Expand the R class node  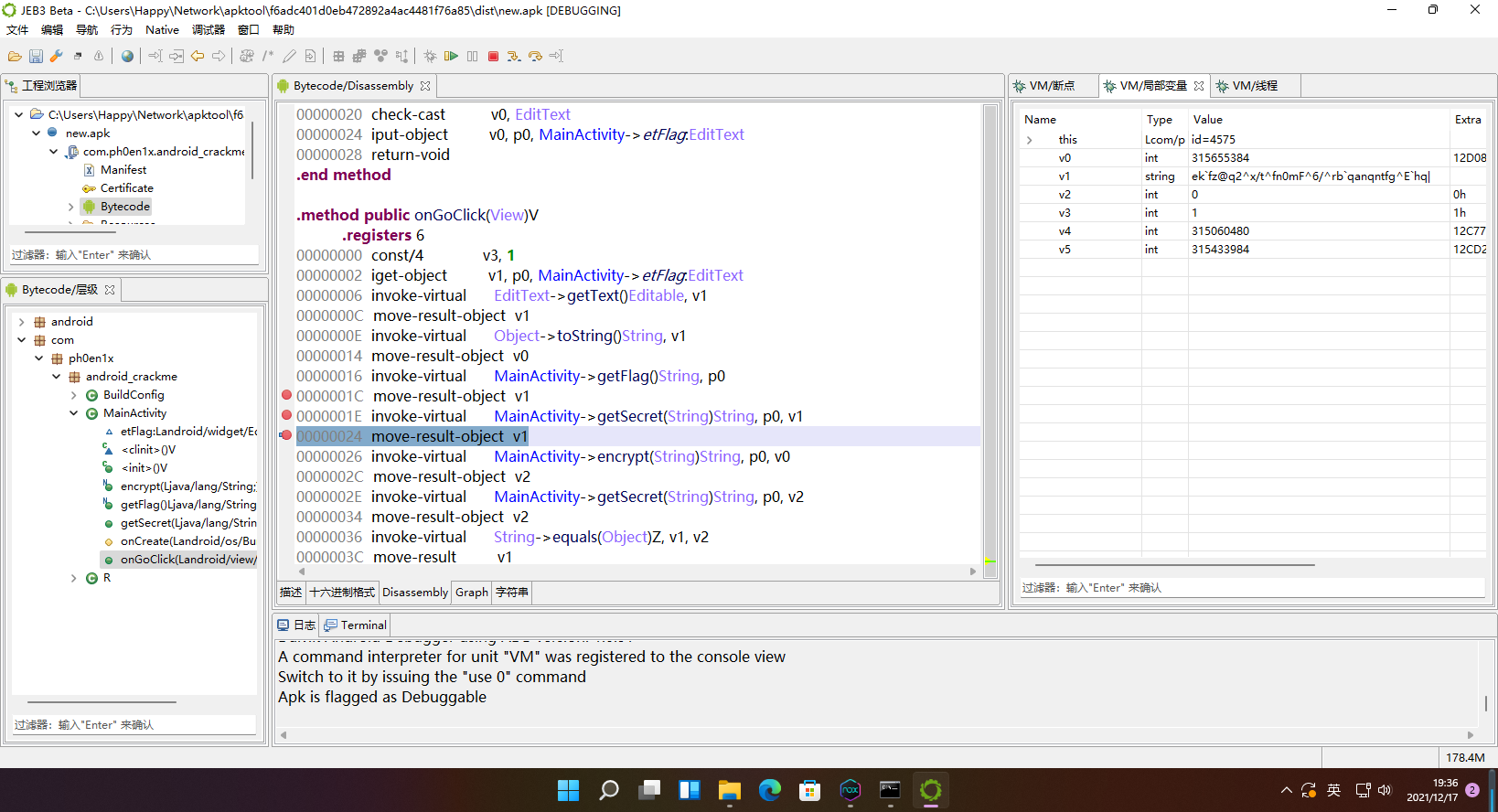point(73,578)
